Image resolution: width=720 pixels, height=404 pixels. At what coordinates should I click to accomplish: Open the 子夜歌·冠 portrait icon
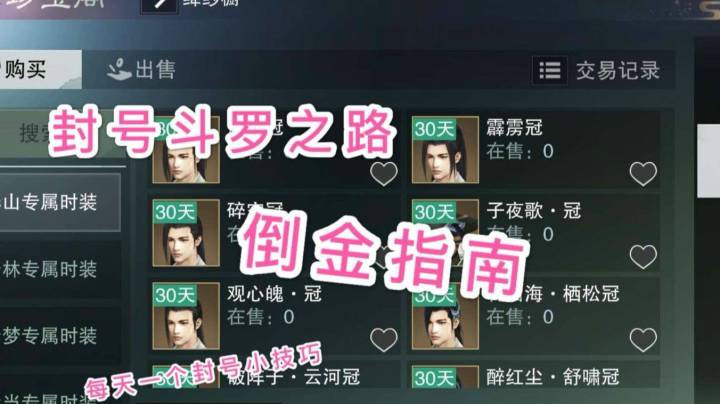445,233
